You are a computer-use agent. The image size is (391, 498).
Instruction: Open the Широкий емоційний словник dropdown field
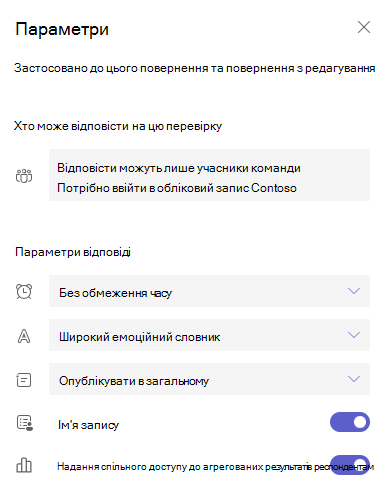[x=209, y=335]
